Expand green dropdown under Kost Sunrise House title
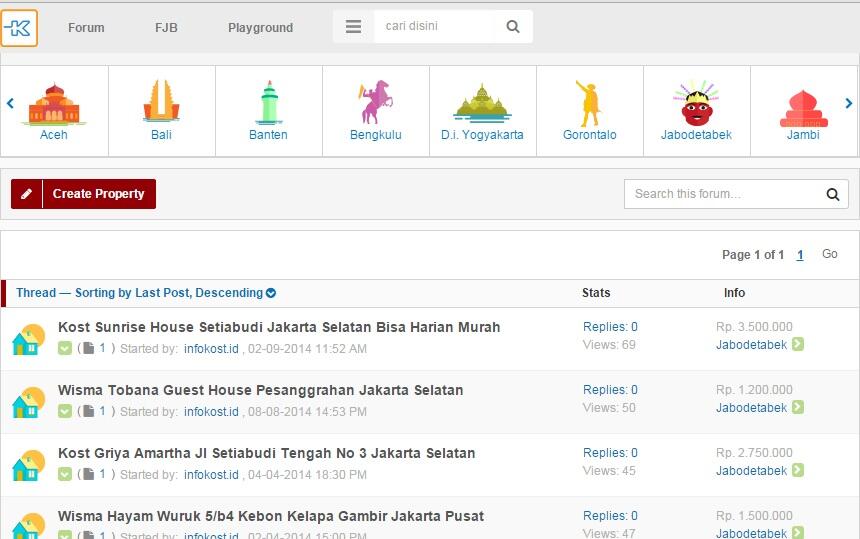The image size is (860, 539). (65, 348)
